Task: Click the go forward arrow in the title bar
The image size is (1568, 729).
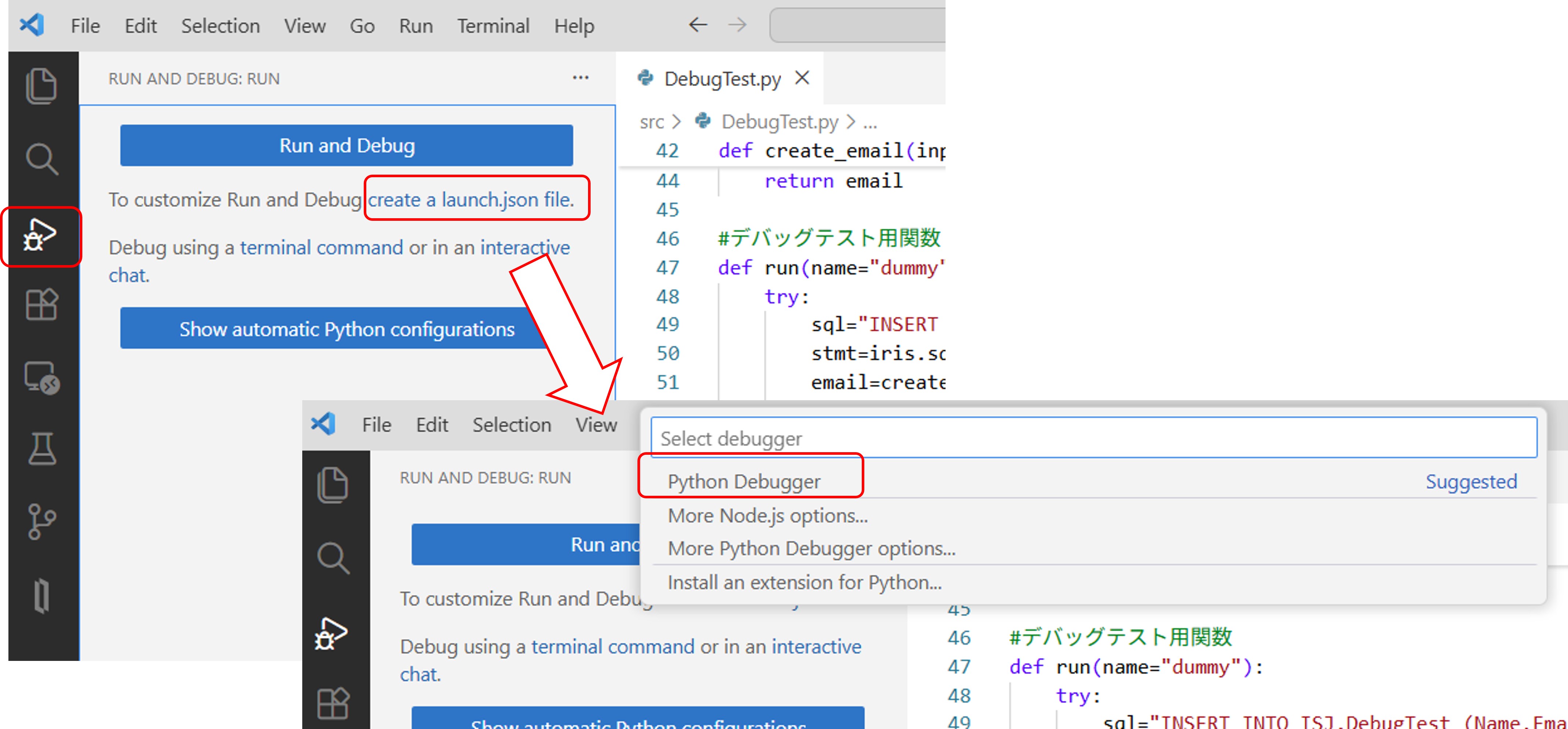Action: (x=737, y=25)
